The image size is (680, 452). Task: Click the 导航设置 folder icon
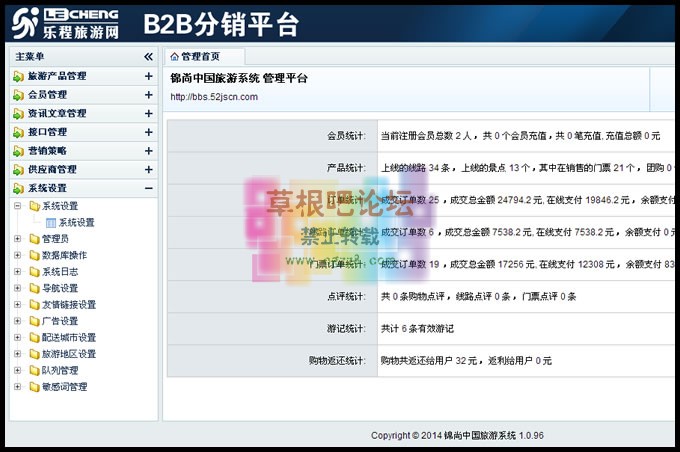click(34, 288)
